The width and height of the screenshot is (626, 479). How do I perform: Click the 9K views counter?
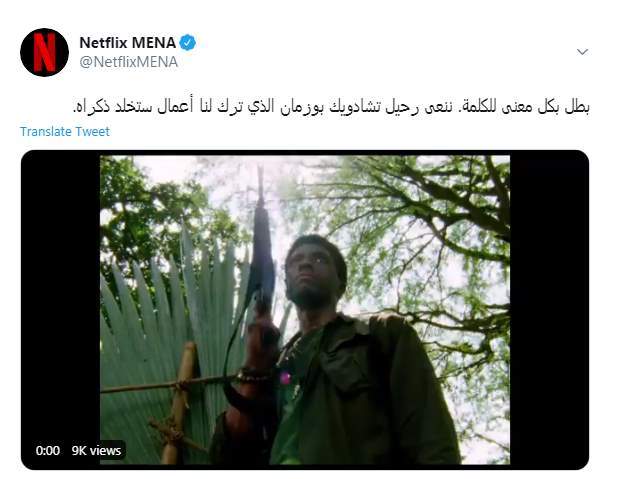point(96,451)
